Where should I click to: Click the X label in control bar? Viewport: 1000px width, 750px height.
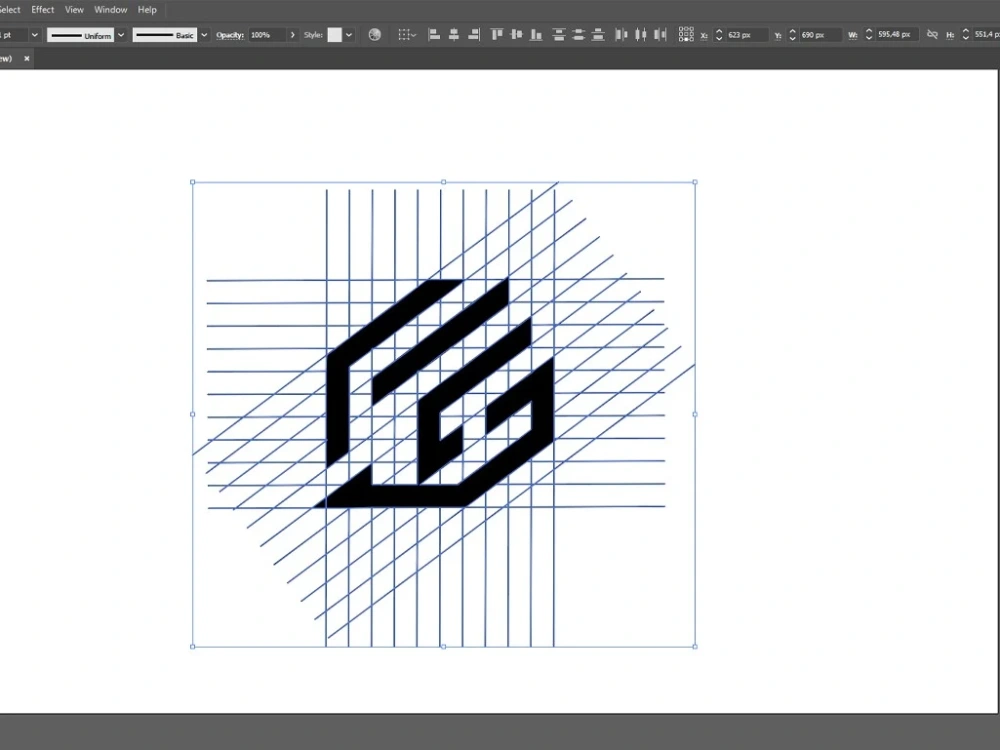(x=704, y=36)
